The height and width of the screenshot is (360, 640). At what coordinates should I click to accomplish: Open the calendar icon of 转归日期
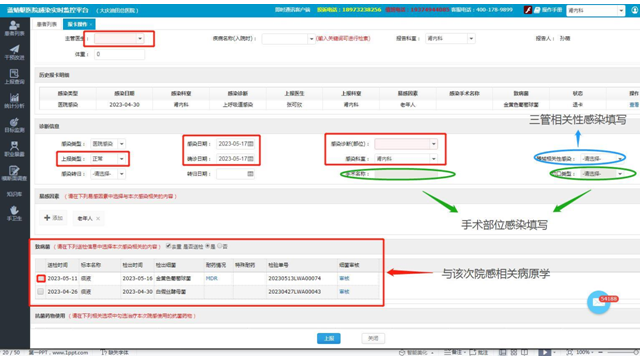click(x=250, y=174)
